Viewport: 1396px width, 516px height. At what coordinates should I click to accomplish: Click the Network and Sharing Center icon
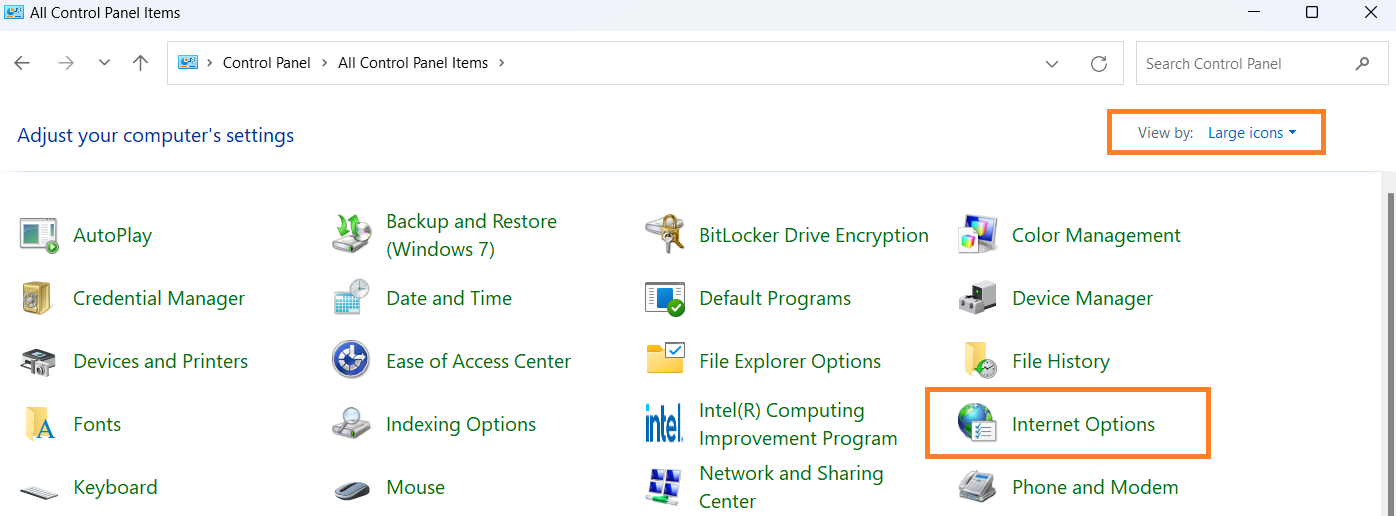point(665,487)
